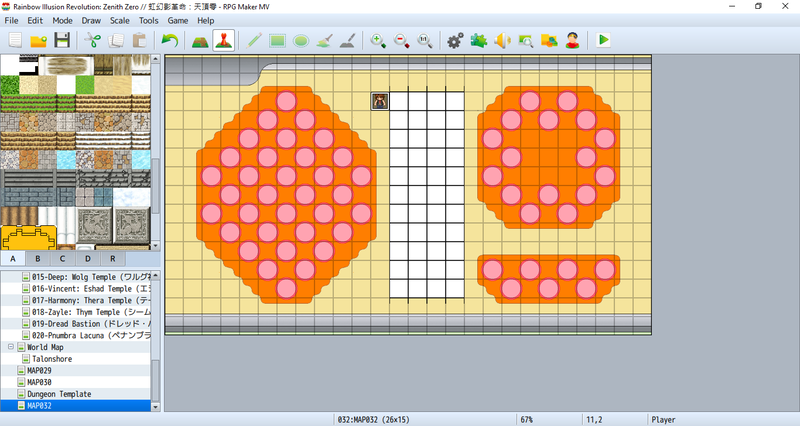The height and width of the screenshot is (426, 800).
Task: Select the Map mode toolbar icon
Action: click(x=200, y=41)
